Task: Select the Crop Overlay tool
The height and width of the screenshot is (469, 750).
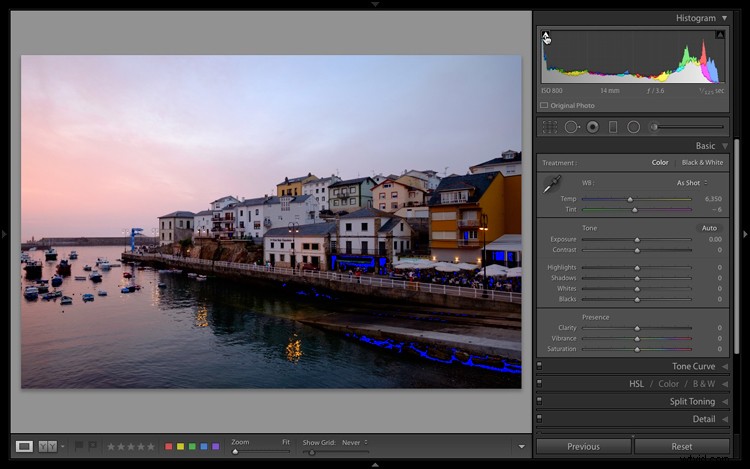Action: [x=550, y=127]
